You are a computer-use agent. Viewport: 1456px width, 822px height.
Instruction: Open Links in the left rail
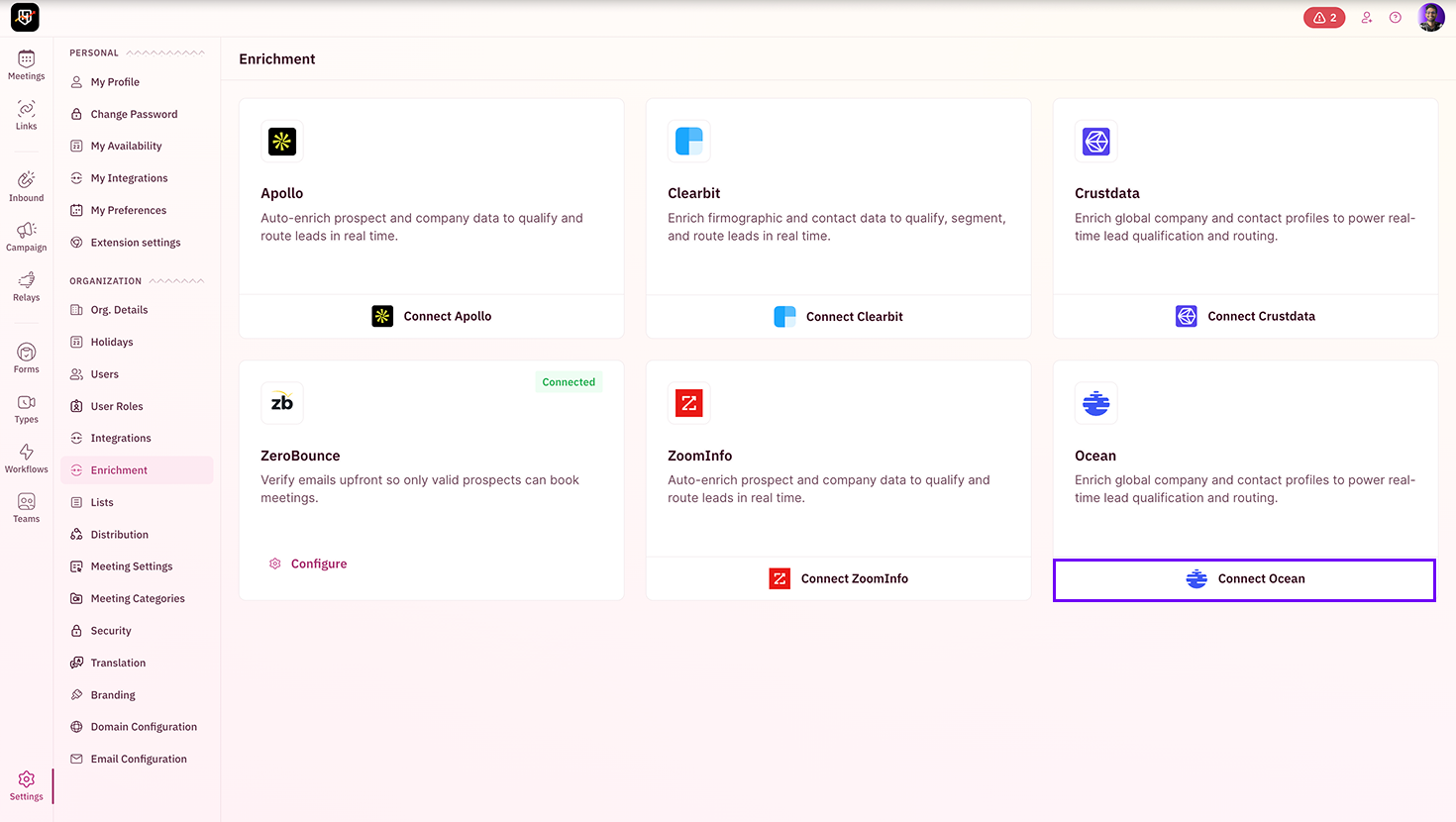[x=26, y=115]
